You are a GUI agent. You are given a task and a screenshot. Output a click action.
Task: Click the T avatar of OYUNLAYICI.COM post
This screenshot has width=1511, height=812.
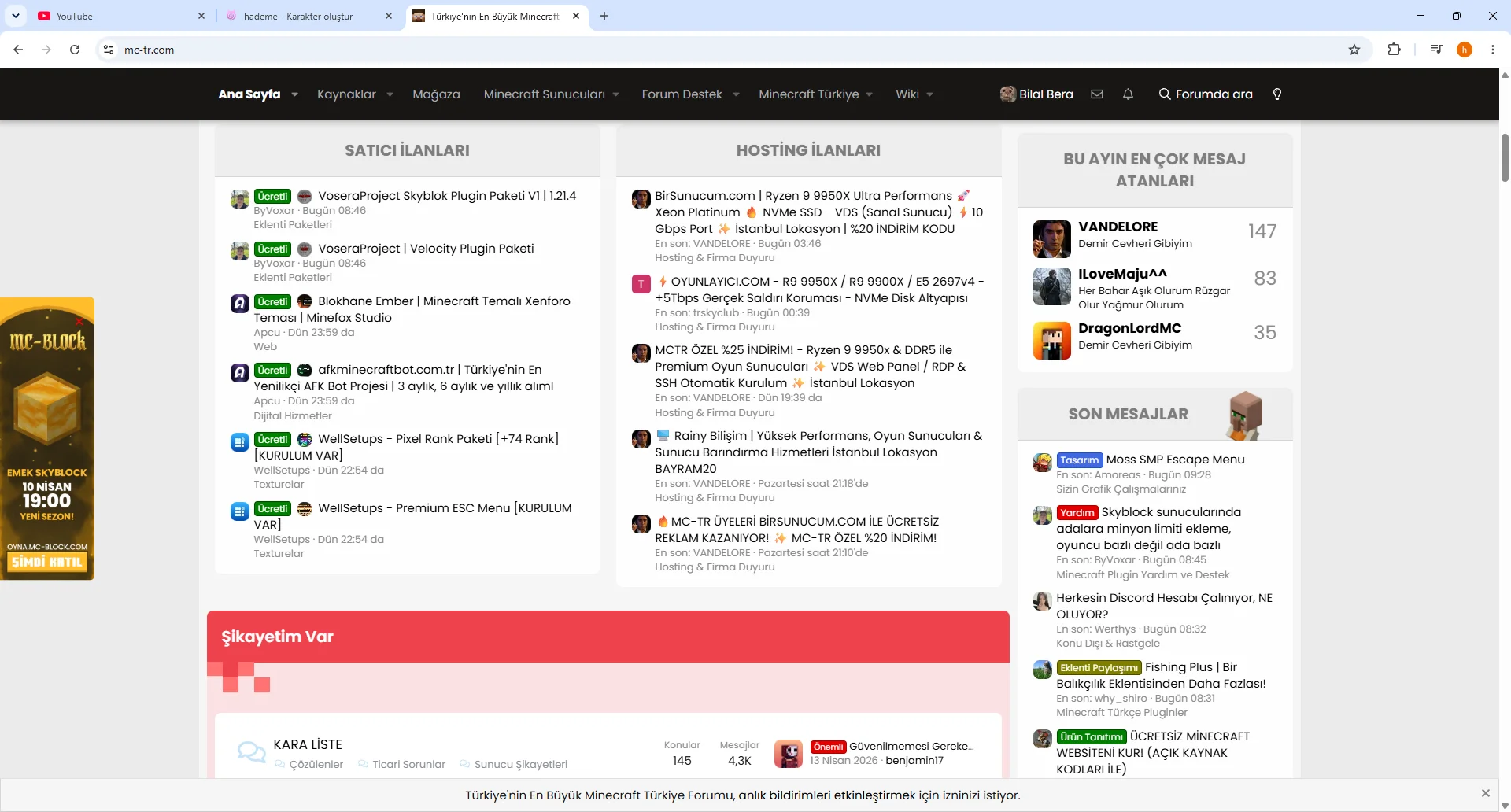[641, 284]
